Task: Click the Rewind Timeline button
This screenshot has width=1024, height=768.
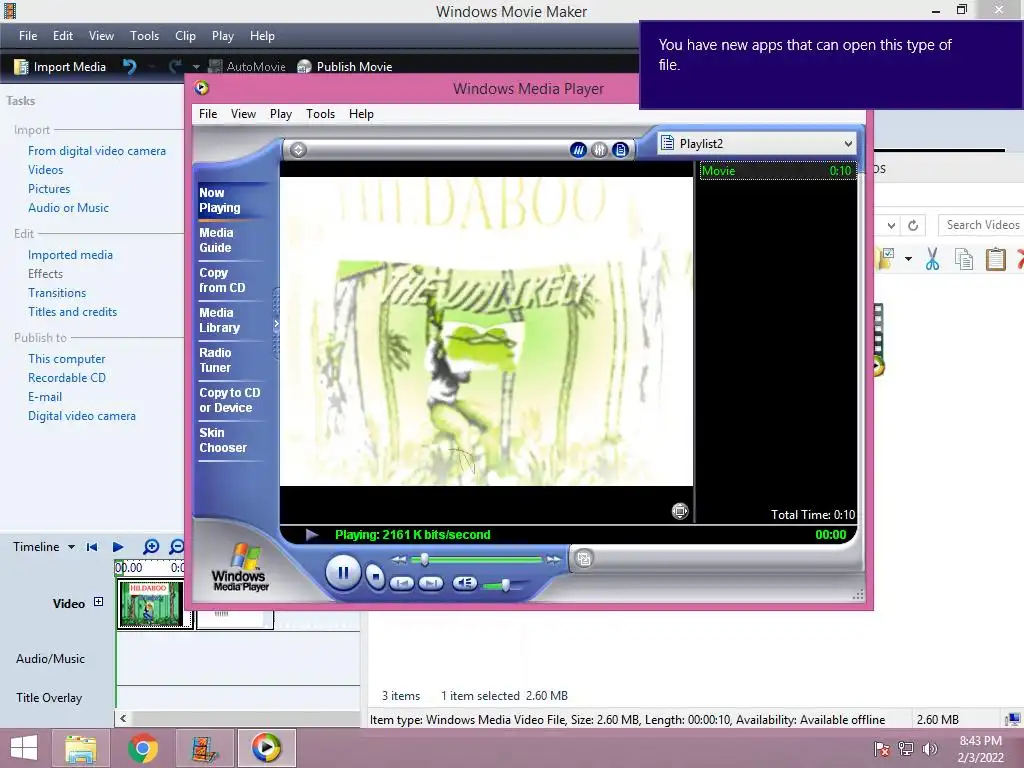Action: [x=92, y=547]
